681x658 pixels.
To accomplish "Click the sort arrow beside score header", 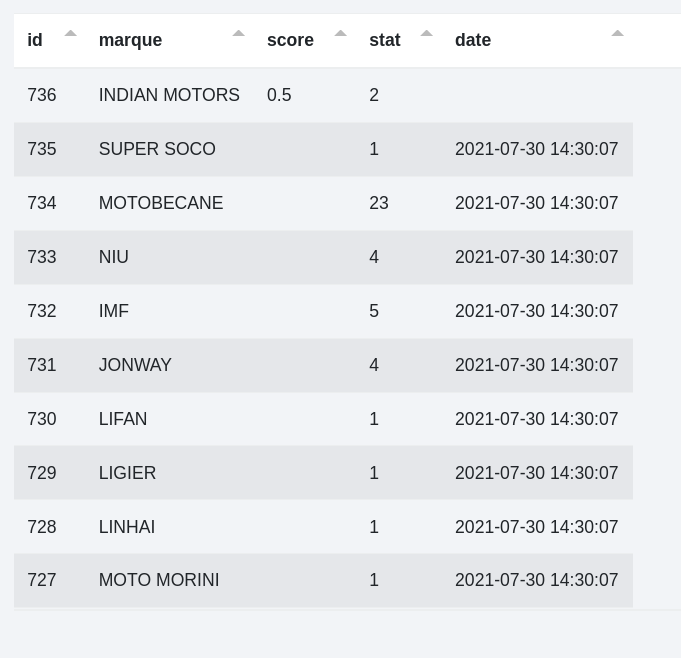I will tap(341, 34).
